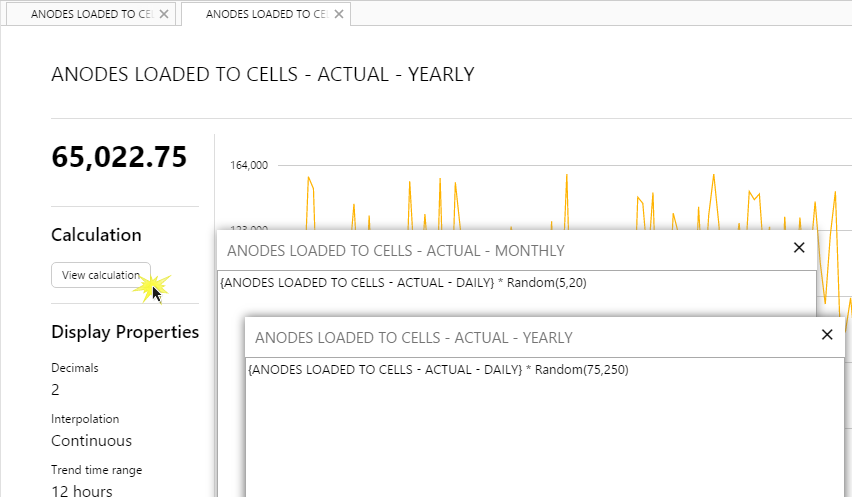Viewport: 852px width, 497px height.
Task: Click the Interpolation value Continuous
Action: 91,441
